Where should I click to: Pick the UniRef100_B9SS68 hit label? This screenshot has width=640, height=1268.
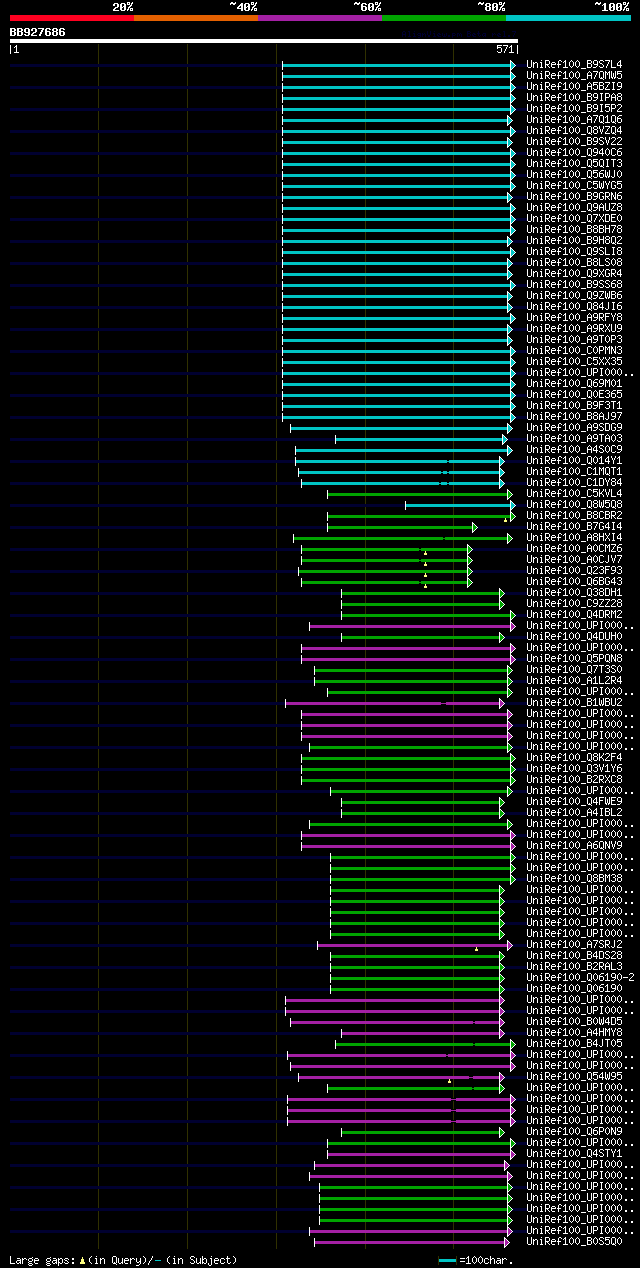tap(574, 284)
